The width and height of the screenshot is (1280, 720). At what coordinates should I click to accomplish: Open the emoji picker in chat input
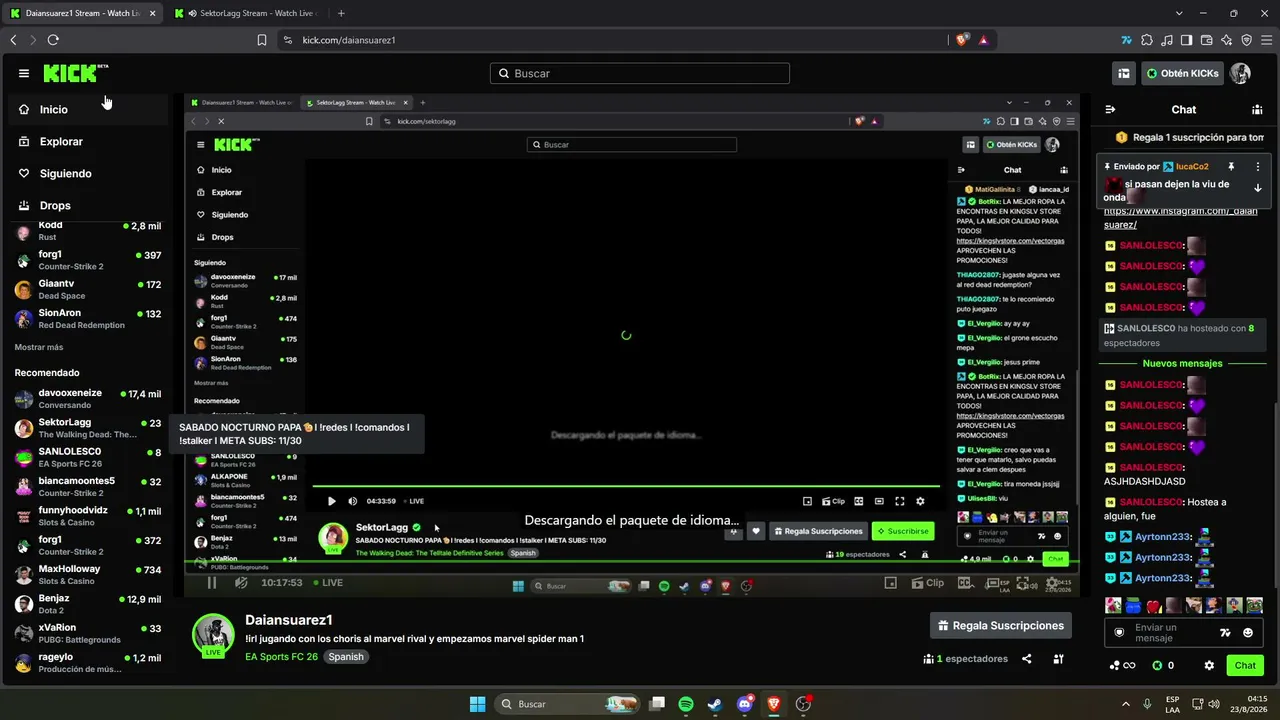tap(1248, 632)
